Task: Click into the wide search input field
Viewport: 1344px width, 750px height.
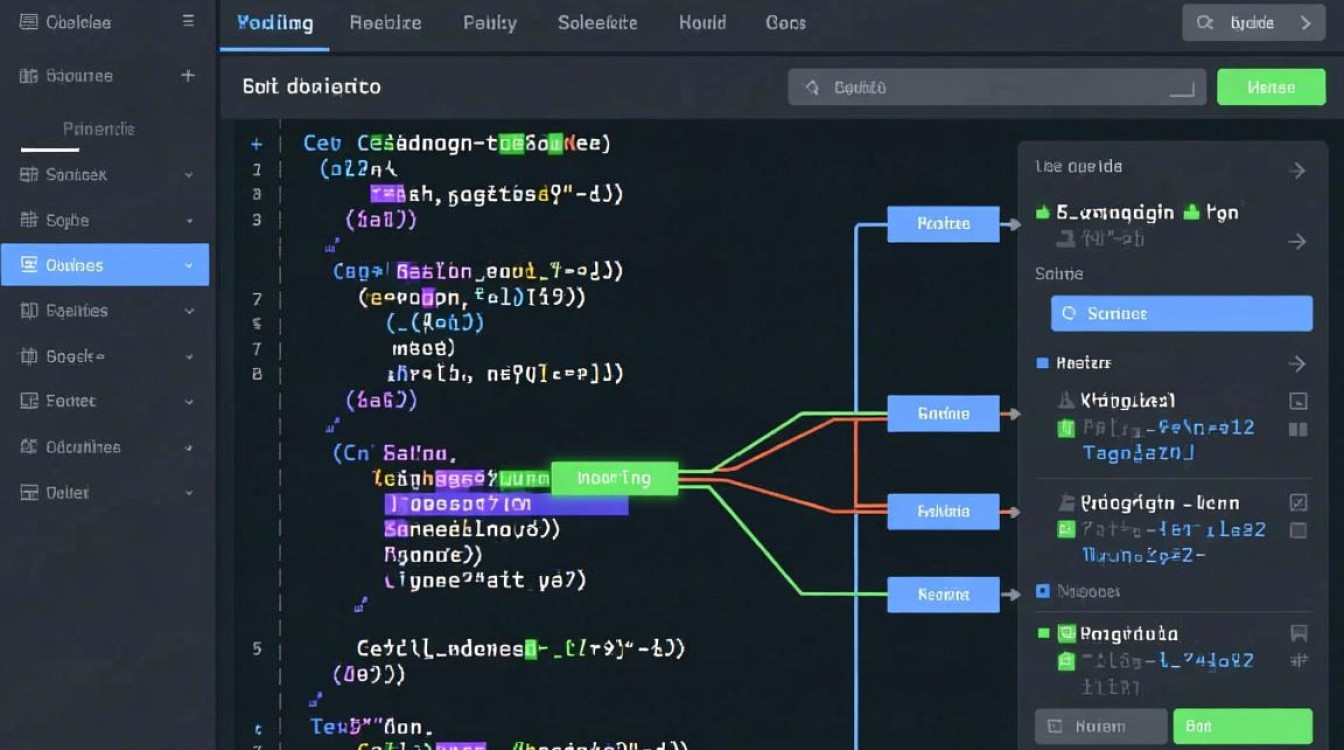Action: pos(996,88)
